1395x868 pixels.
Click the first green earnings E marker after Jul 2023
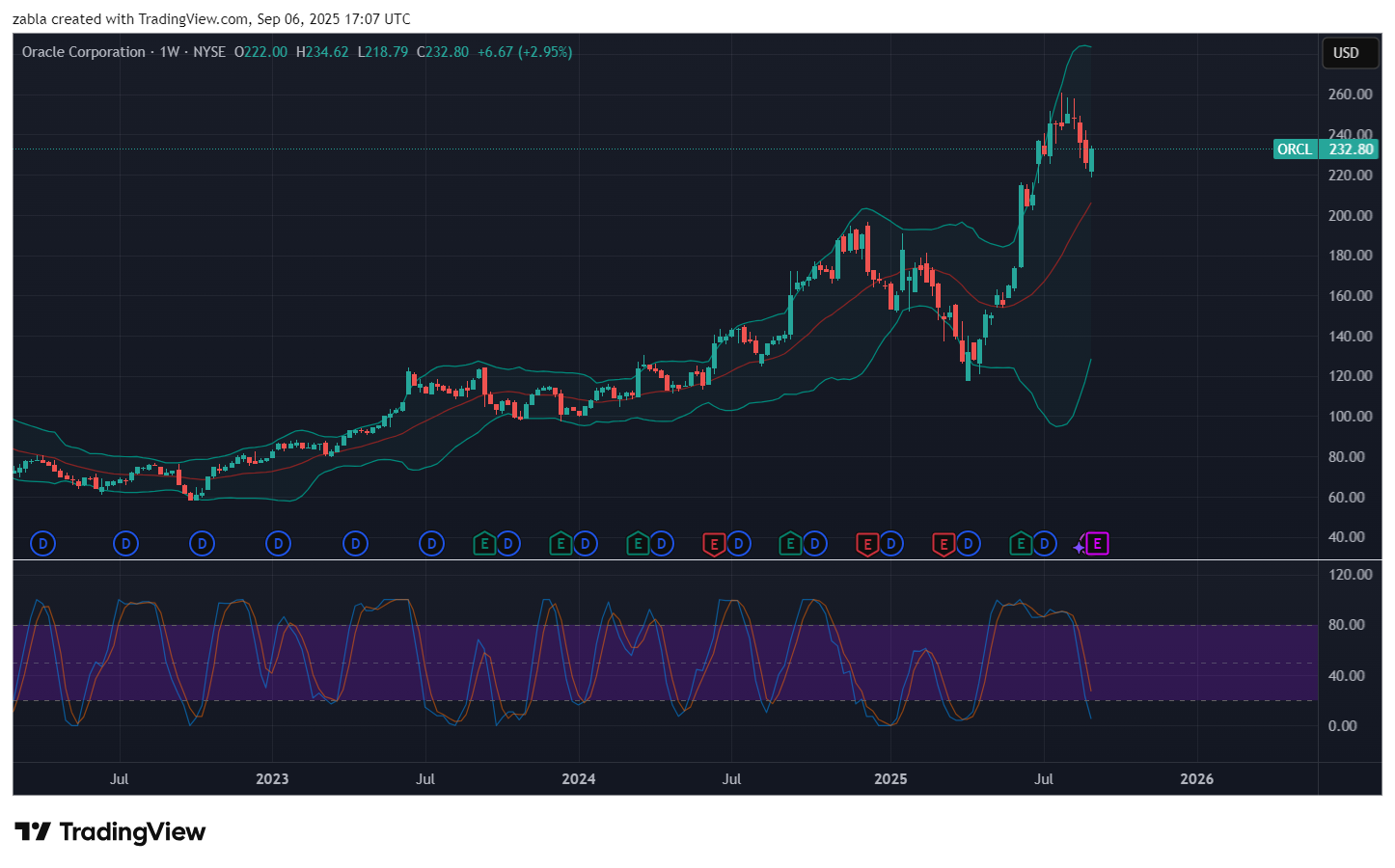[x=484, y=545]
